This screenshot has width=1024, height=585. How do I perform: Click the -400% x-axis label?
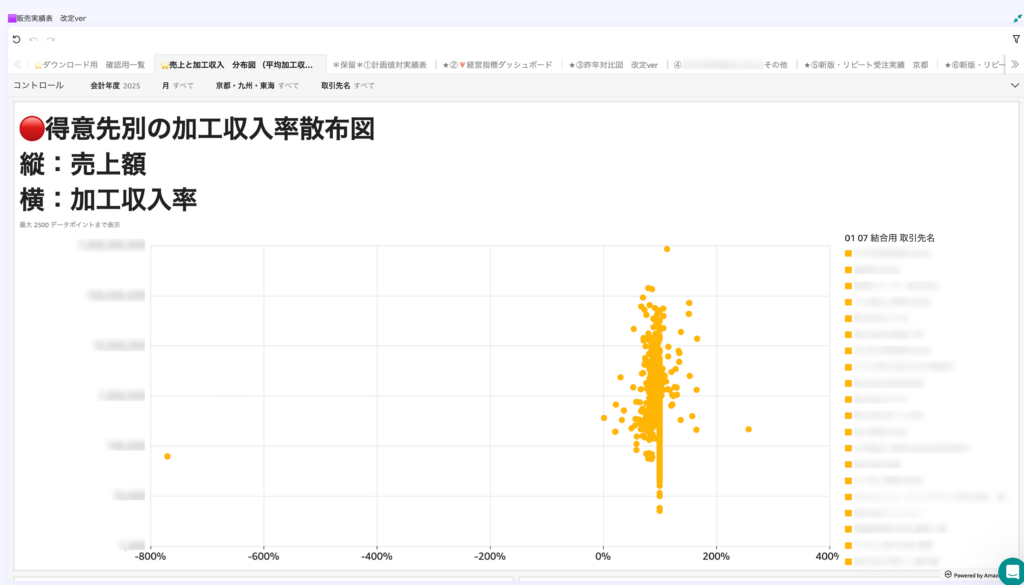pos(377,556)
